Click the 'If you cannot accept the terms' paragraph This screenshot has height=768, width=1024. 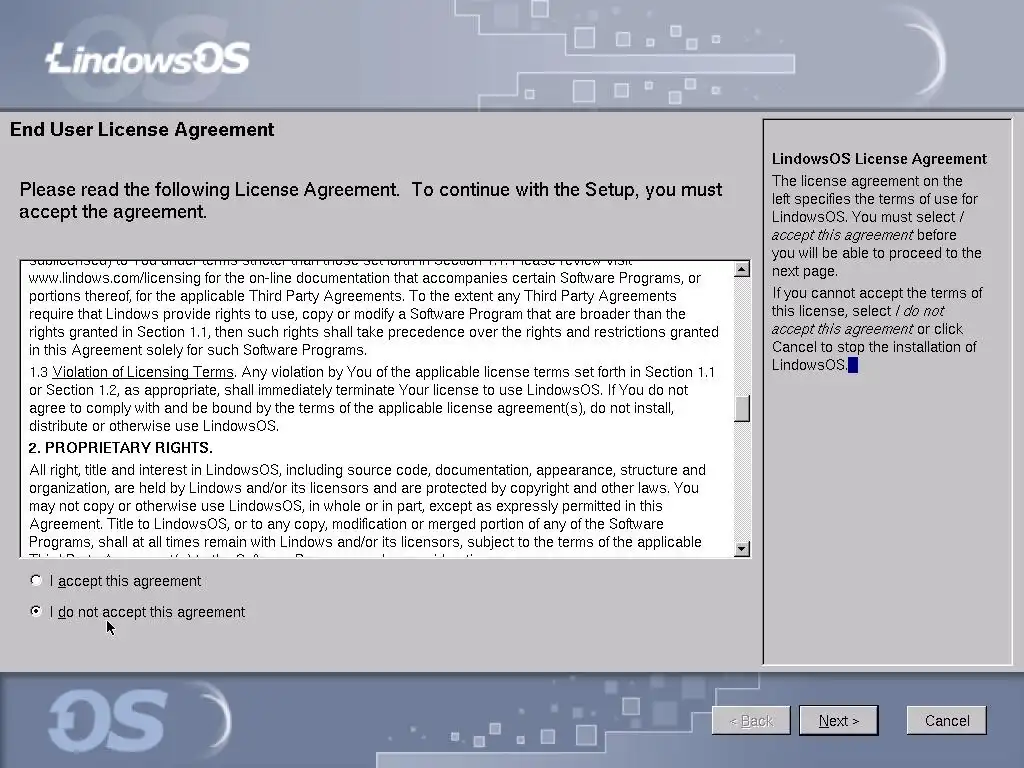pos(877,328)
